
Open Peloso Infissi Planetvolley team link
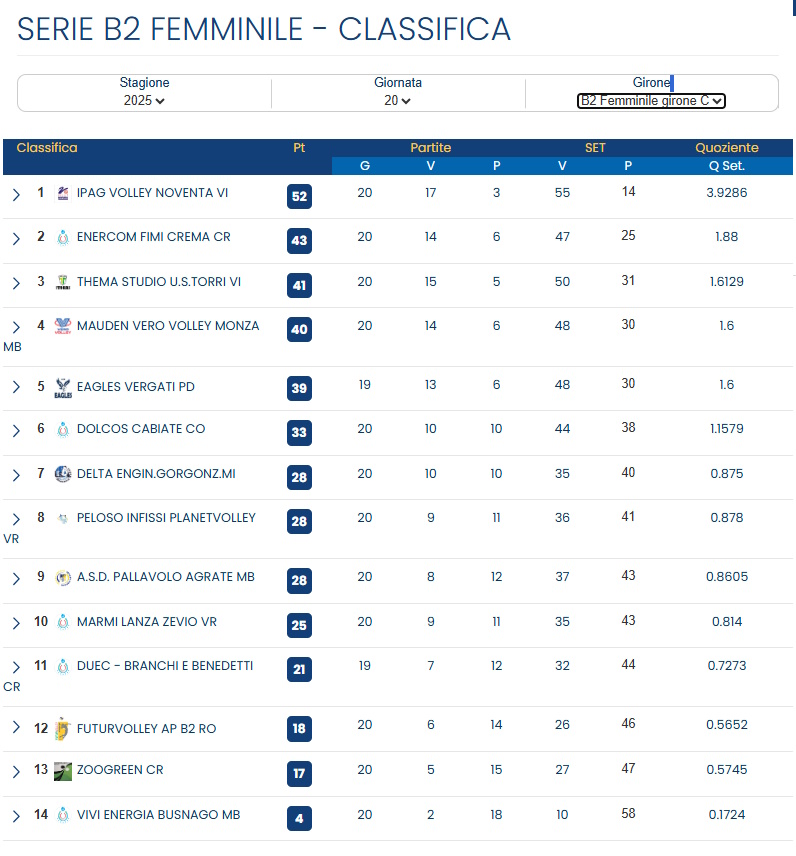tap(166, 518)
